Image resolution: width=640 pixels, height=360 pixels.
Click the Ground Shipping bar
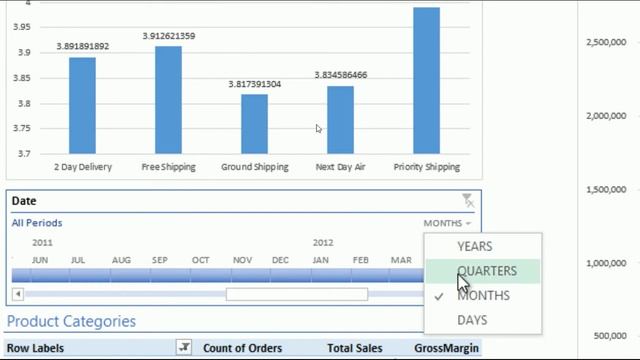coord(255,124)
